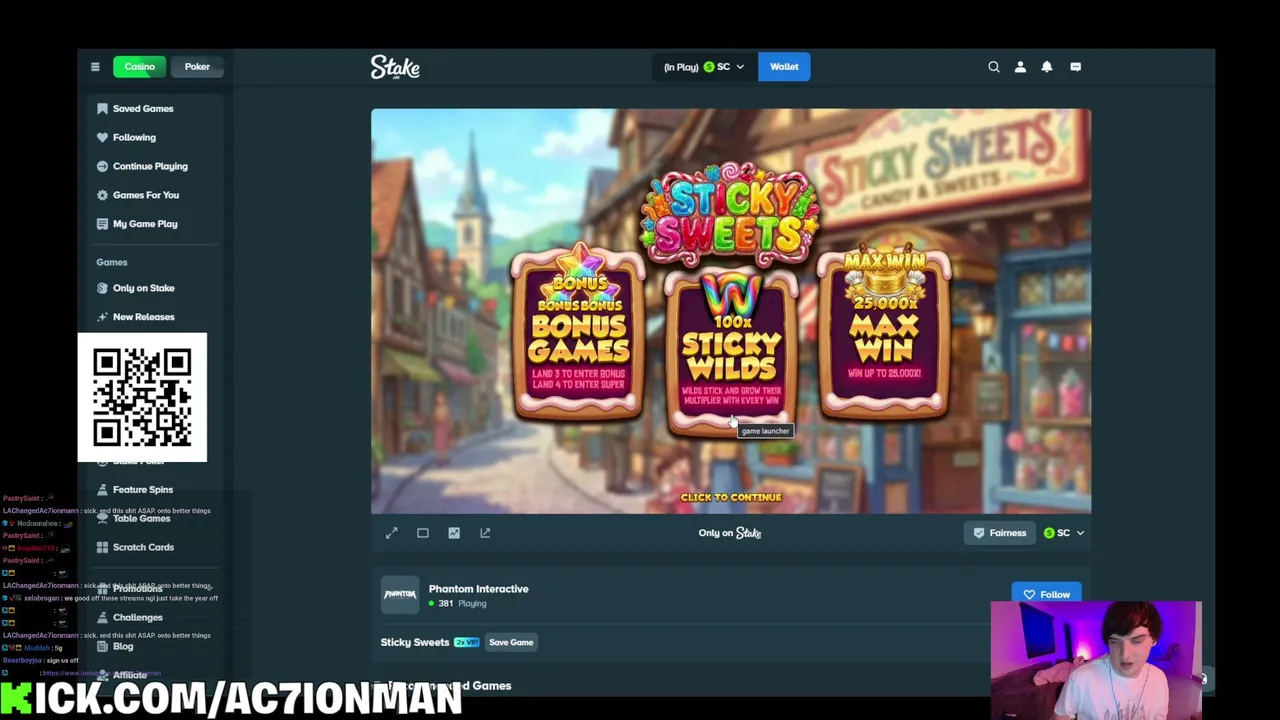Screen dimensions: 1280x720
Task: Click the Feature Spins icon
Action: tap(102, 490)
